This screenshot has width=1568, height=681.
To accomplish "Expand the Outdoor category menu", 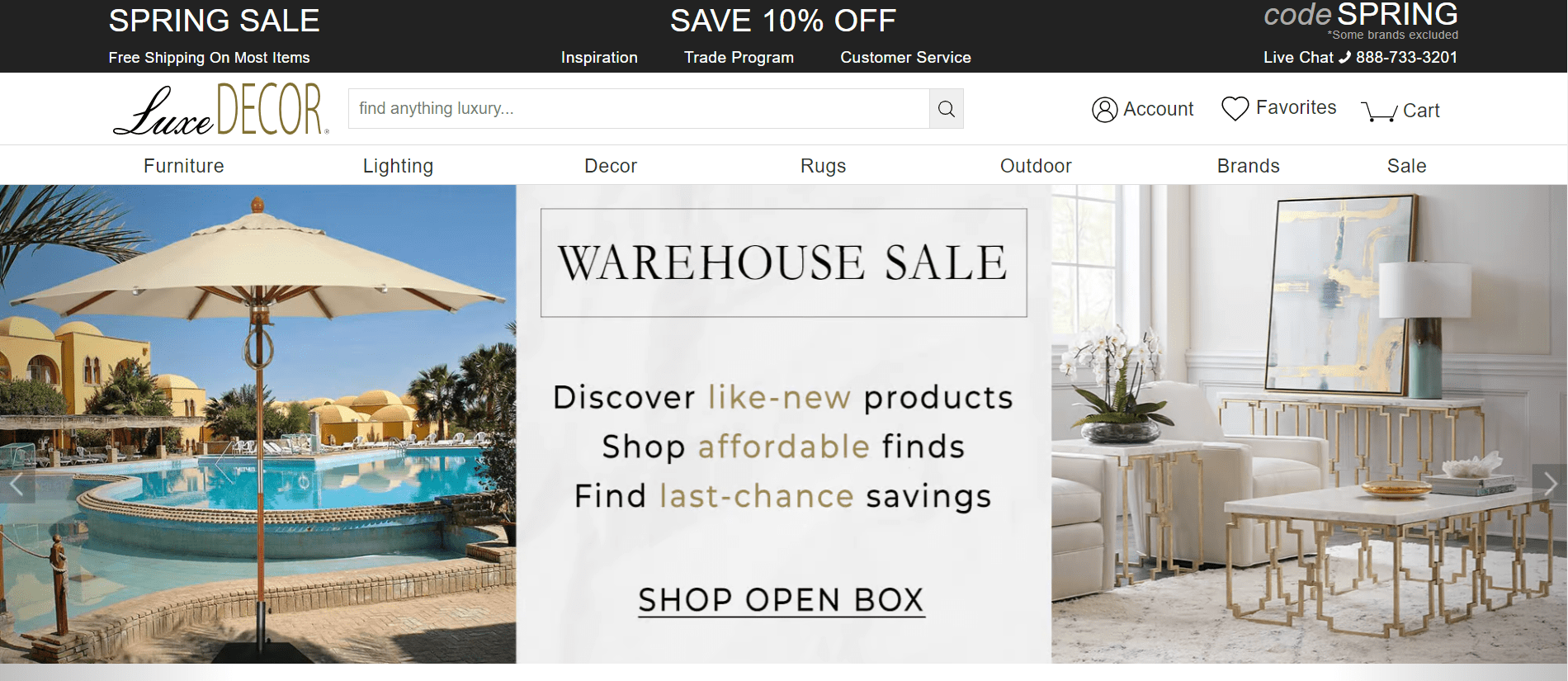I will point(1036,166).
